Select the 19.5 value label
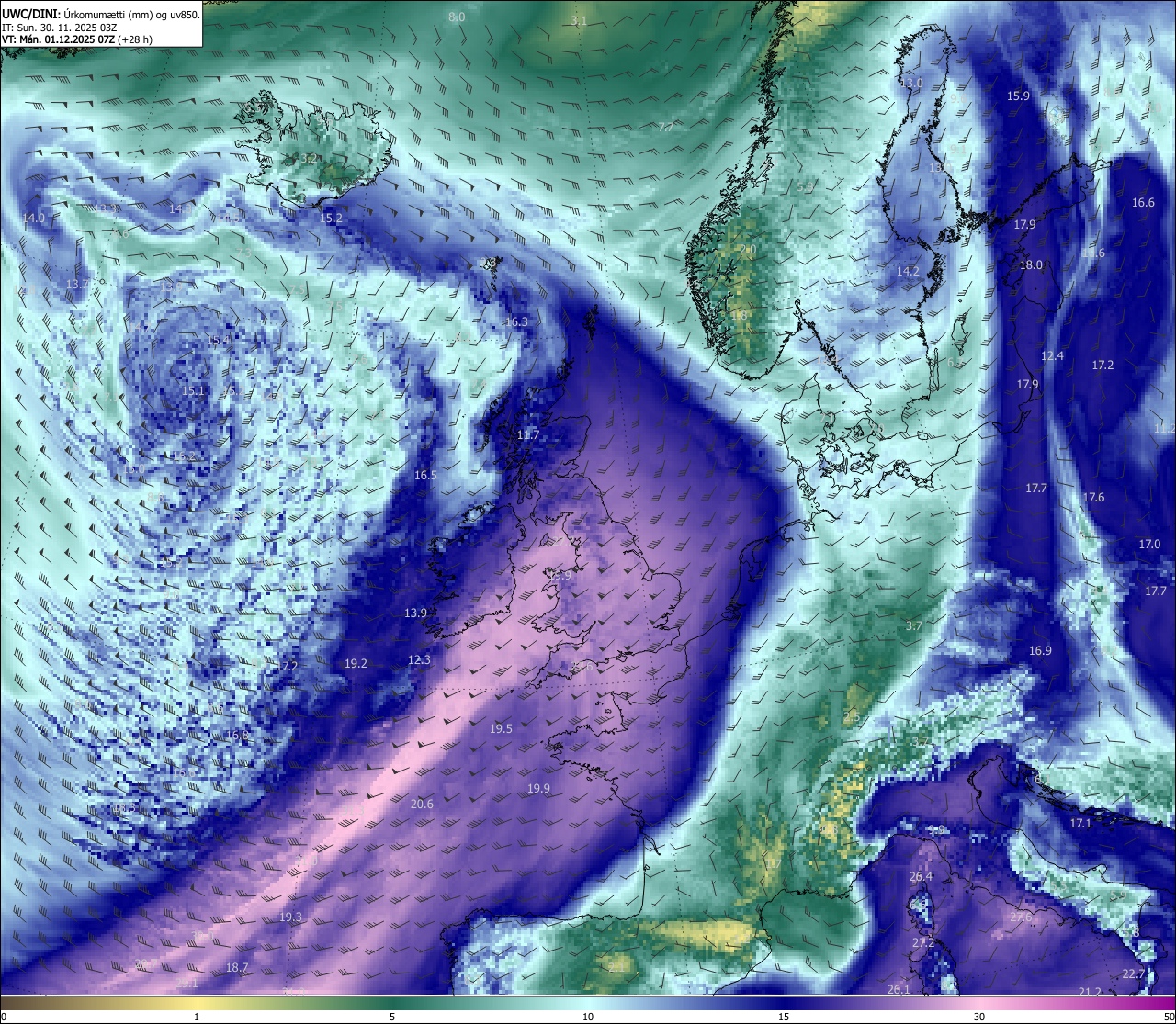Screen dimensions: 1176x1024 pos(501,728)
